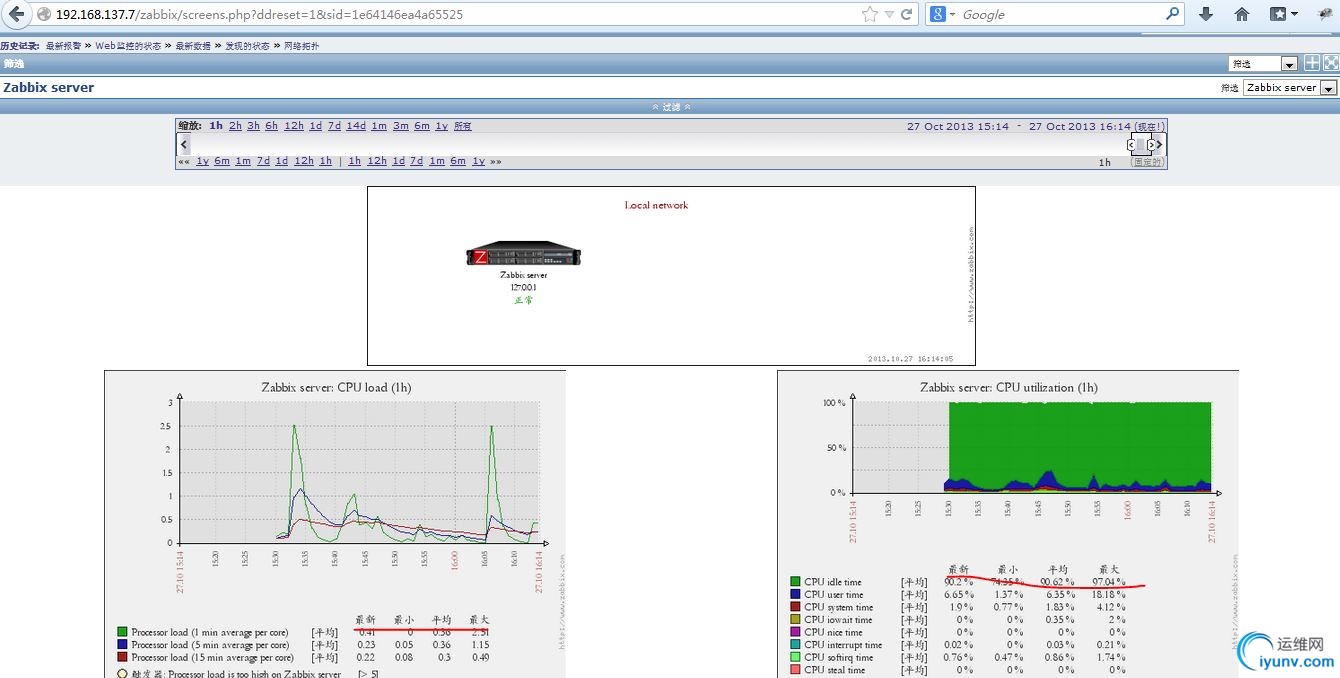Open 最新数据 in history breadcrumbs

click(193, 46)
